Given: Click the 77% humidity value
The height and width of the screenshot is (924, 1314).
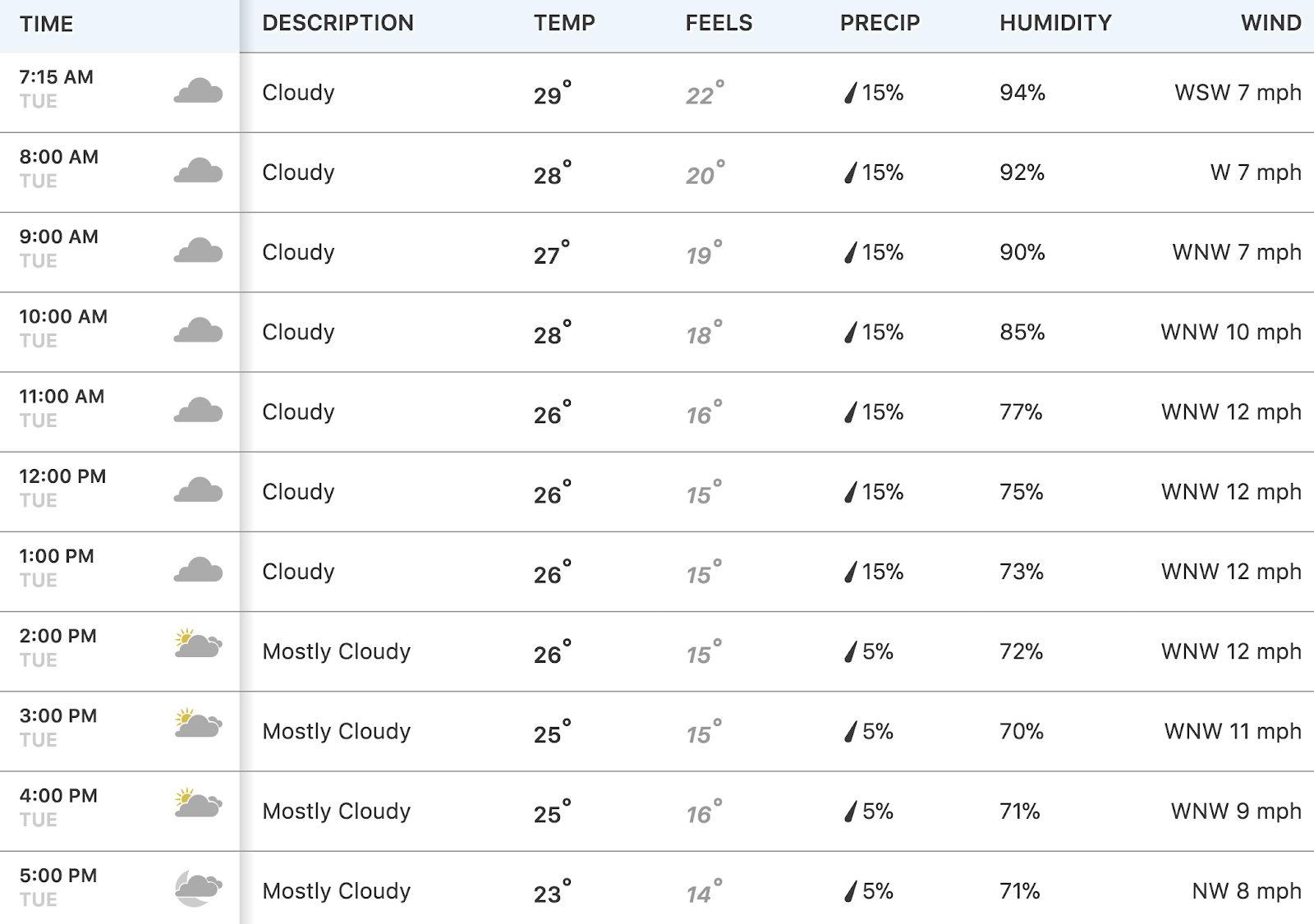Looking at the screenshot, I should point(1021,411).
